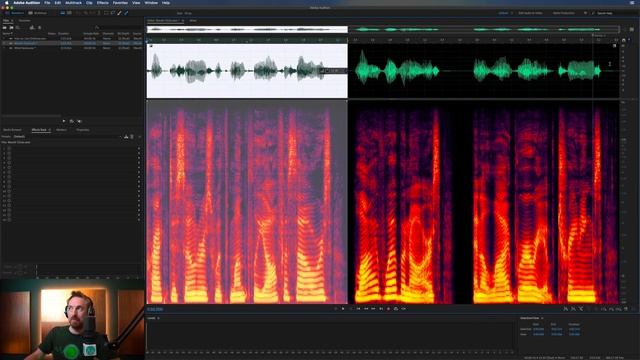Viewport: 640px width, 360px height.
Task: Sort files by the Sample Rate column
Action: pyautogui.click(x=91, y=33)
